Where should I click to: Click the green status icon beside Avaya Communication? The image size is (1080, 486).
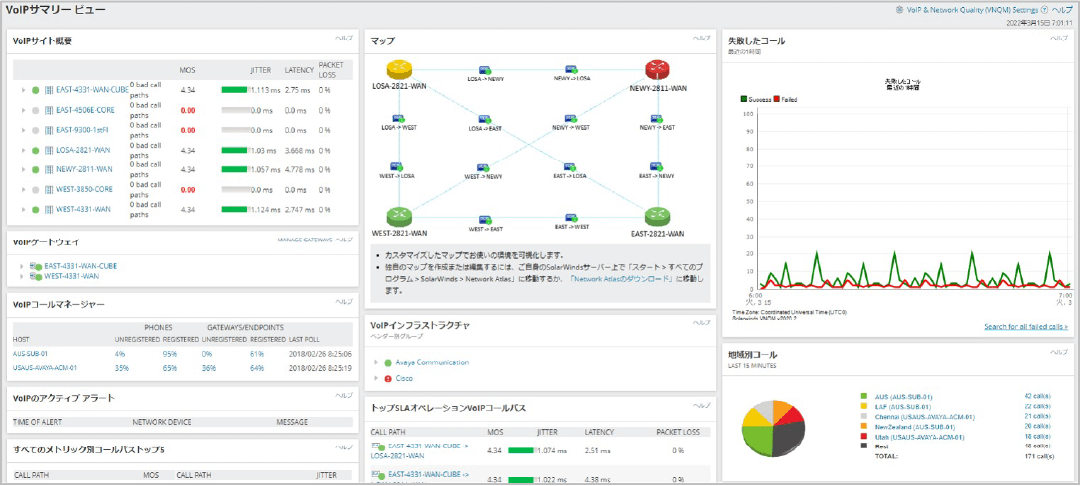pos(388,363)
